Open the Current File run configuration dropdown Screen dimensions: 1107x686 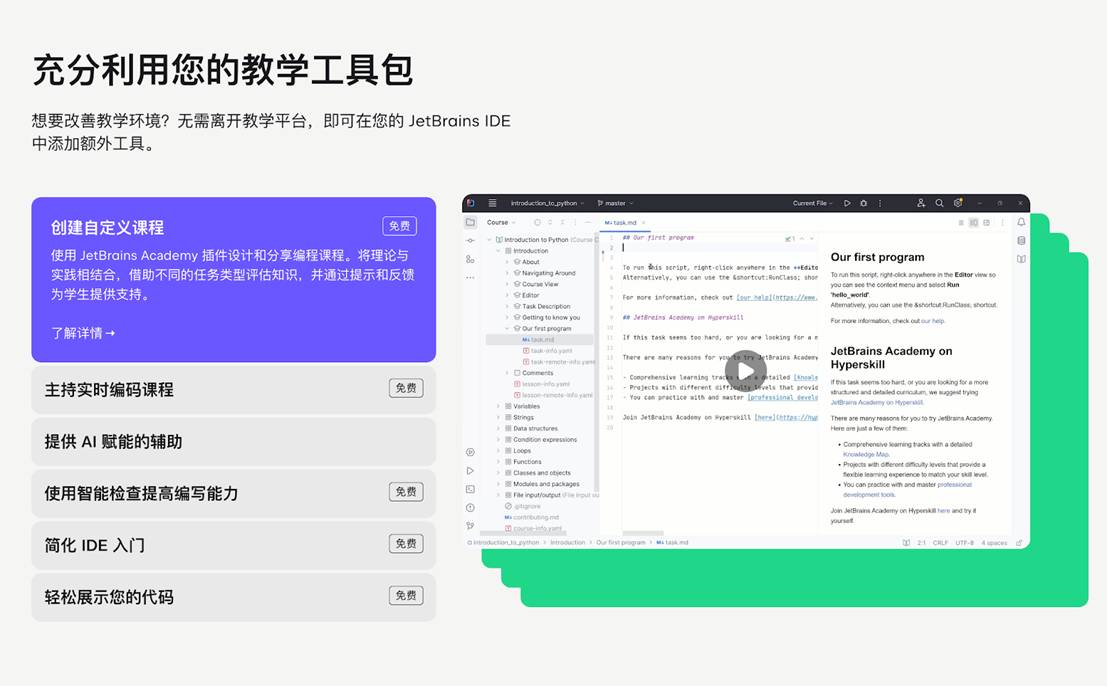pos(813,203)
